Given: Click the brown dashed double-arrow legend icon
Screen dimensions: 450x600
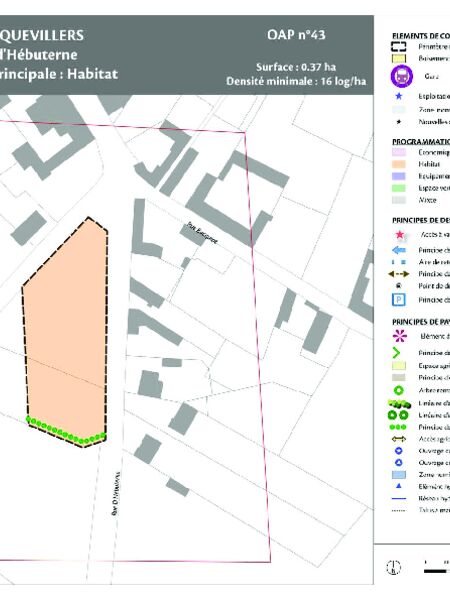Looking at the screenshot, I should click(398, 274).
